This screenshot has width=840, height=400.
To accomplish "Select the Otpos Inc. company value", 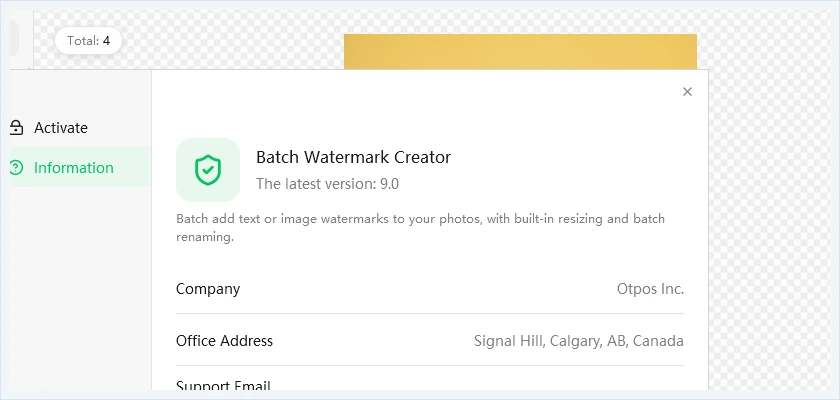I will (x=650, y=289).
